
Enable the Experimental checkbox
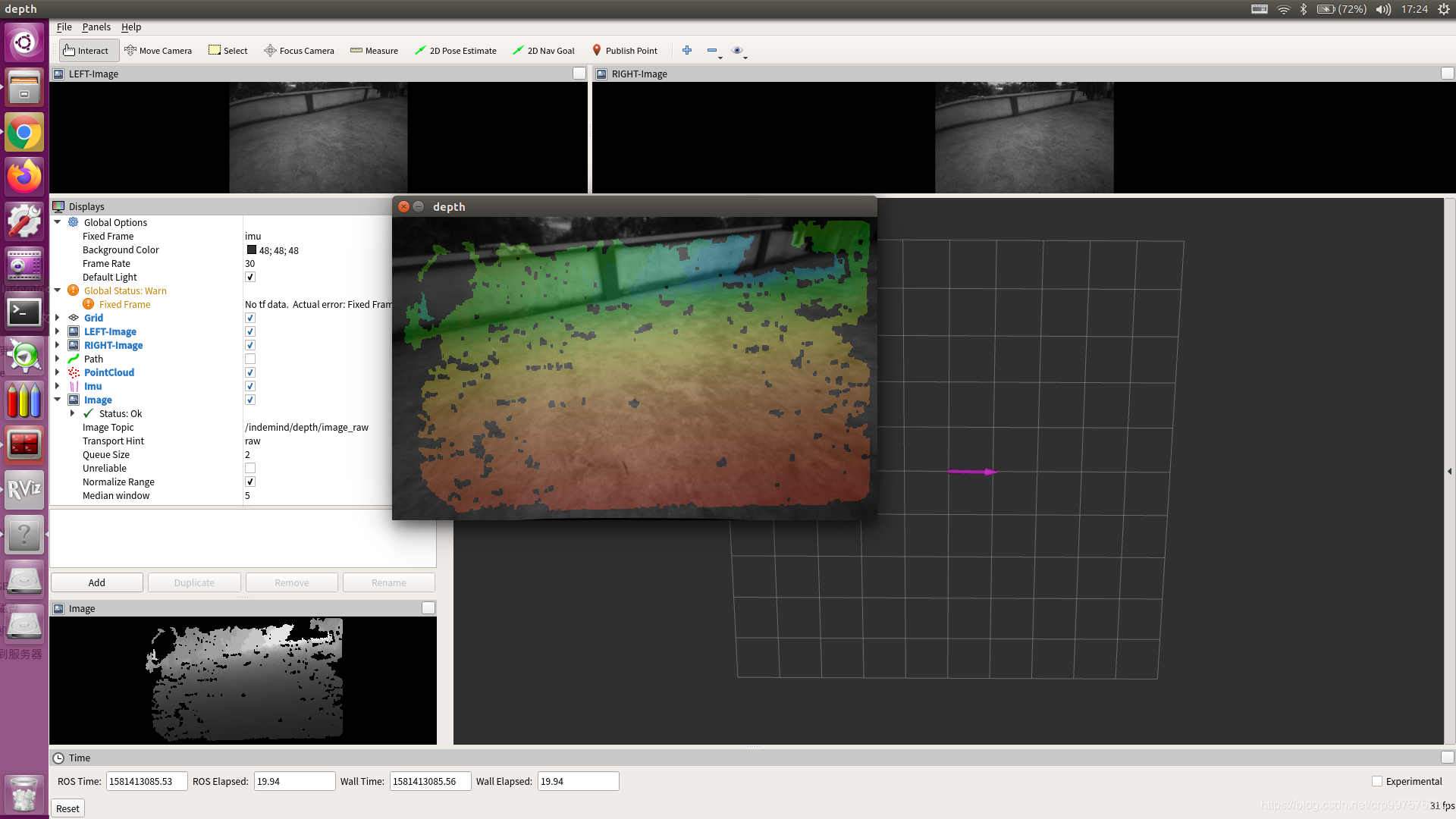click(1377, 782)
